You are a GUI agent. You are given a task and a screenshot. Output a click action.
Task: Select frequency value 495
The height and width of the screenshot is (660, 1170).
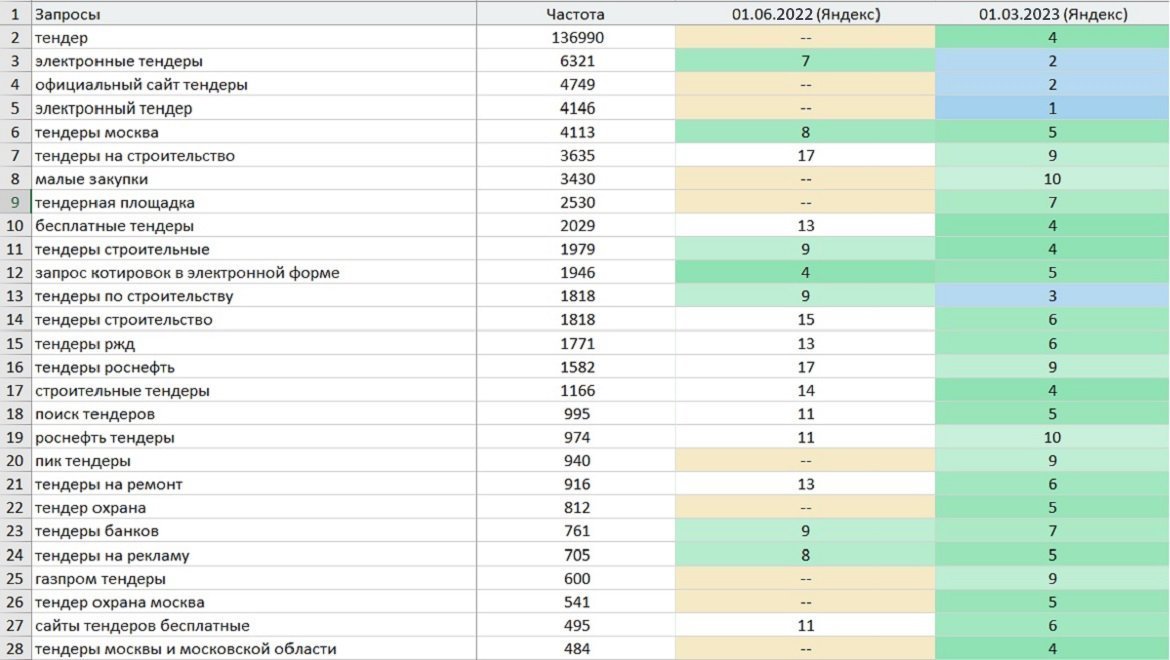click(x=577, y=626)
